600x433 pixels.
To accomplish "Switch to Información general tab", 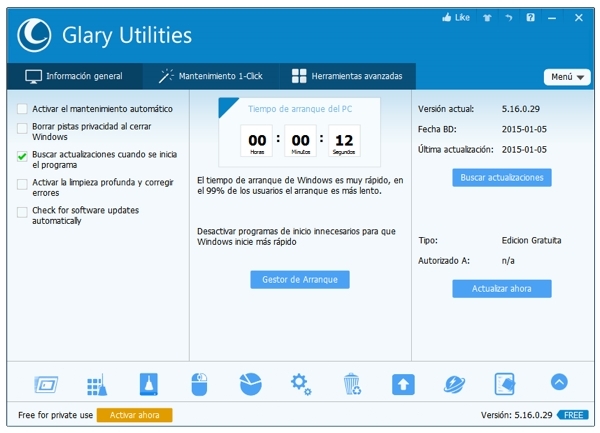I will pos(75,76).
